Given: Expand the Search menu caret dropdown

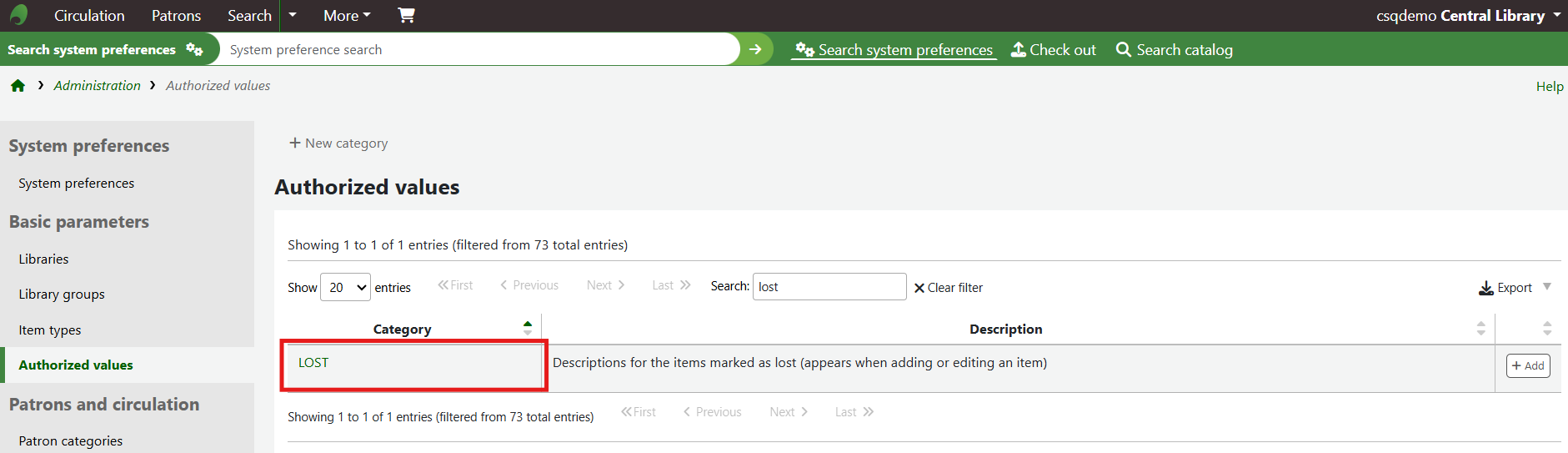Looking at the screenshot, I should point(293,15).
